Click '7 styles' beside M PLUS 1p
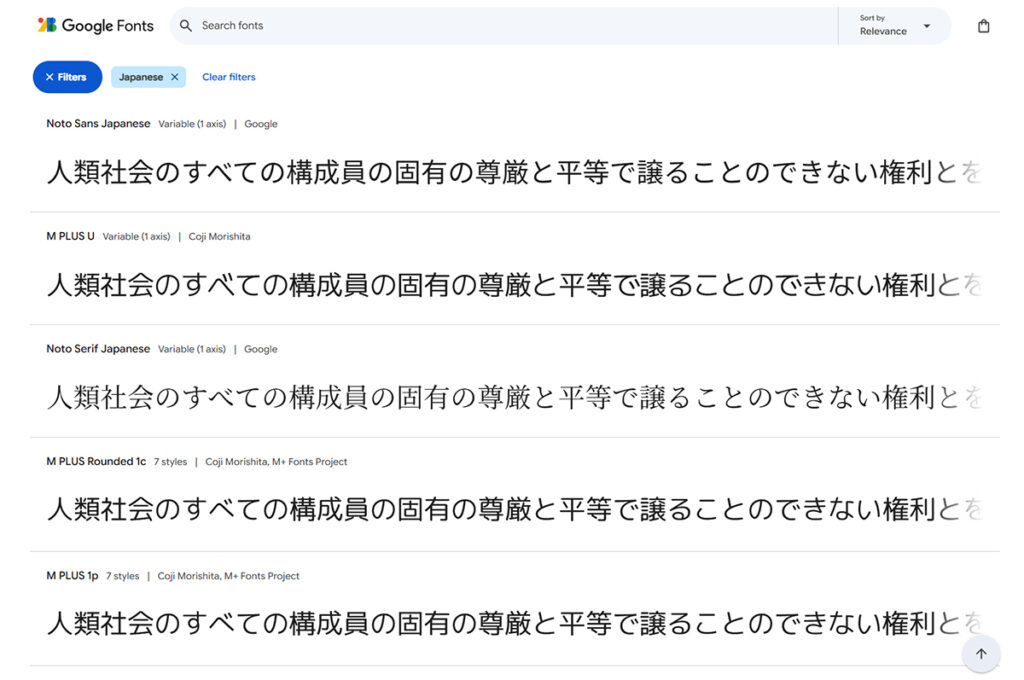The width and height of the screenshot is (1024, 680). click(x=123, y=576)
